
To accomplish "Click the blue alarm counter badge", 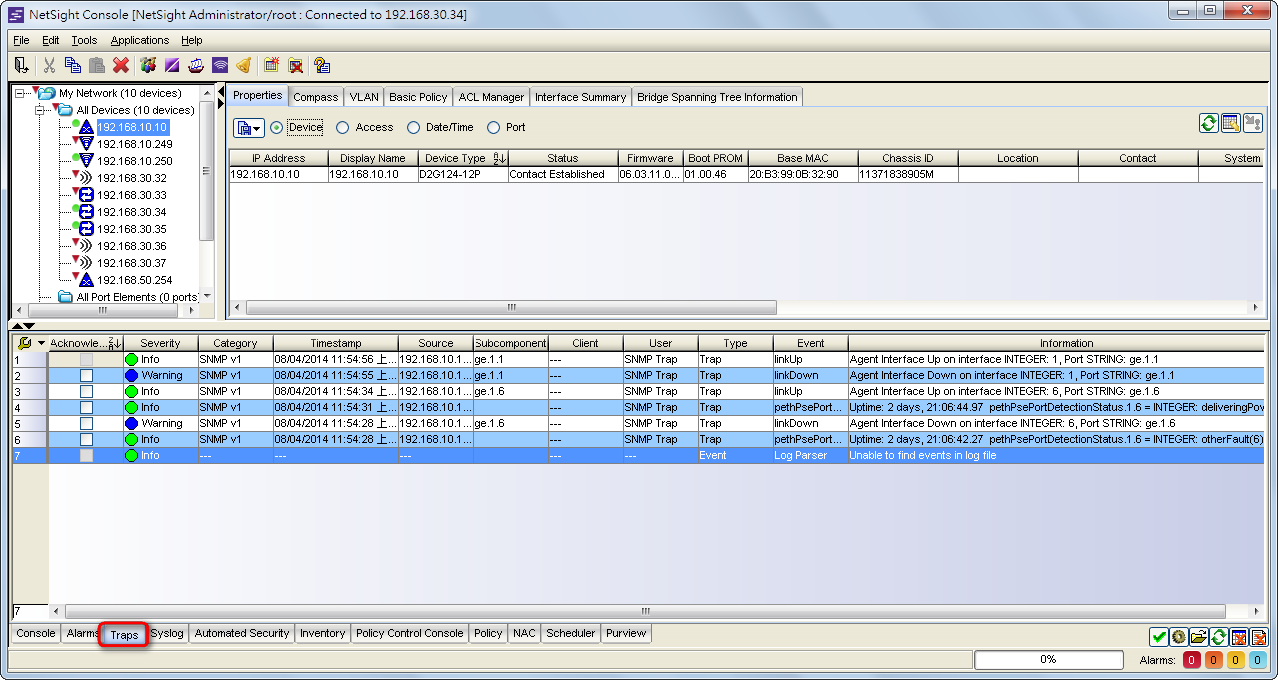I will coord(1258,660).
